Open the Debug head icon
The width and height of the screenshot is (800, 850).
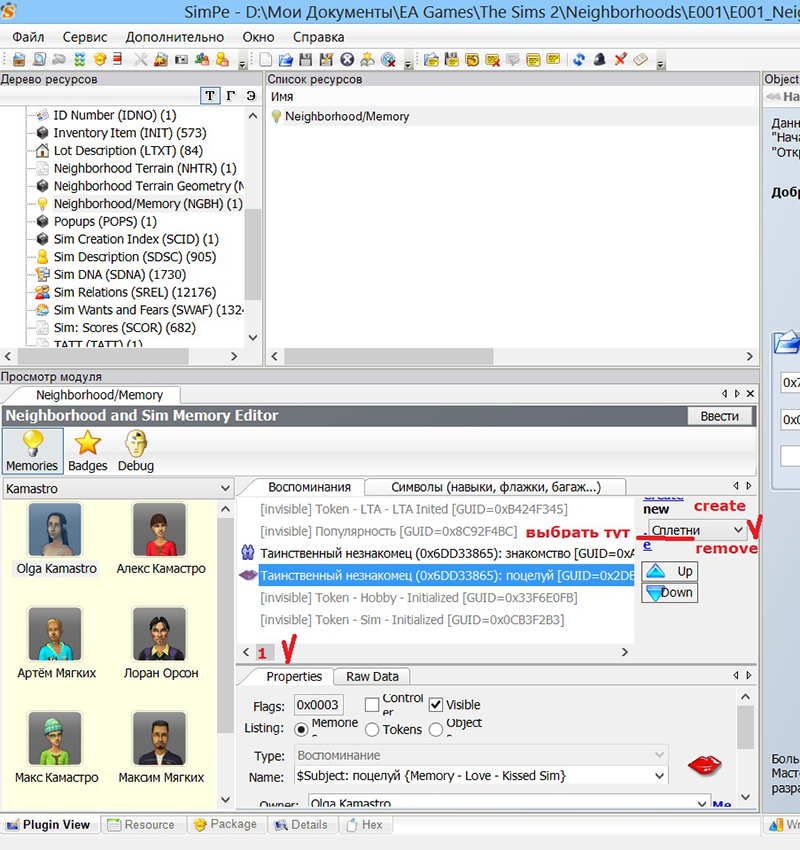[x=136, y=450]
